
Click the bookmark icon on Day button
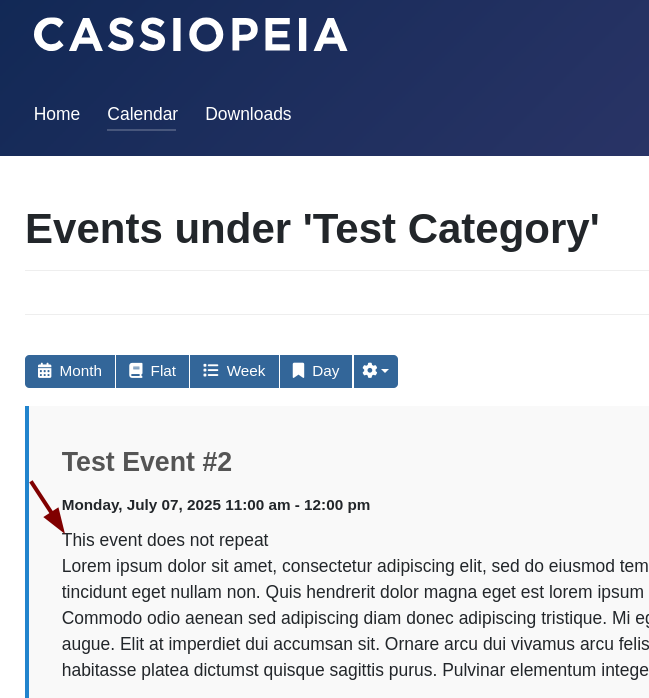pos(298,371)
